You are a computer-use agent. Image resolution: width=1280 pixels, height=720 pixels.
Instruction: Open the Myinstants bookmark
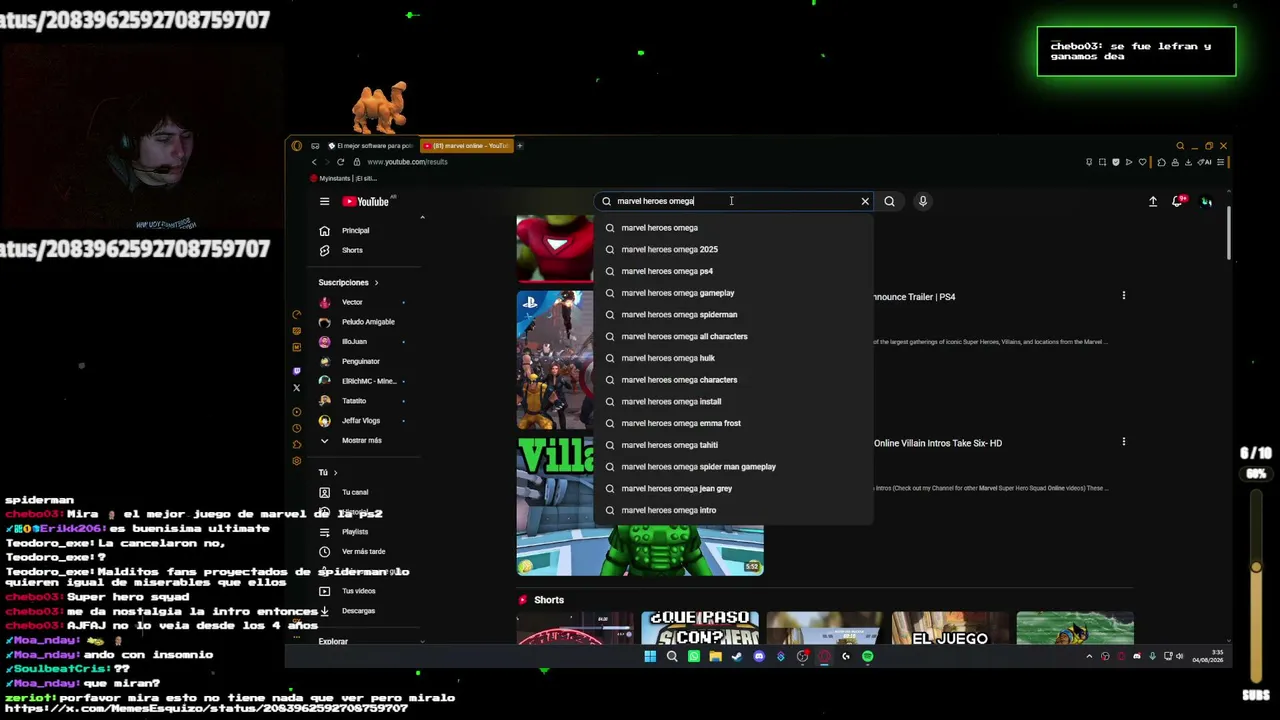point(343,178)
